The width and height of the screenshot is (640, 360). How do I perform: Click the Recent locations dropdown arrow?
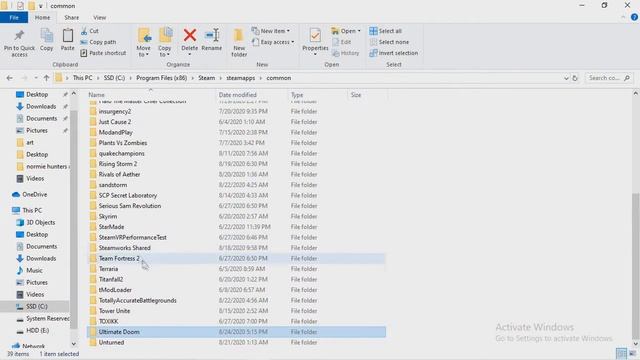click(36, 78)
